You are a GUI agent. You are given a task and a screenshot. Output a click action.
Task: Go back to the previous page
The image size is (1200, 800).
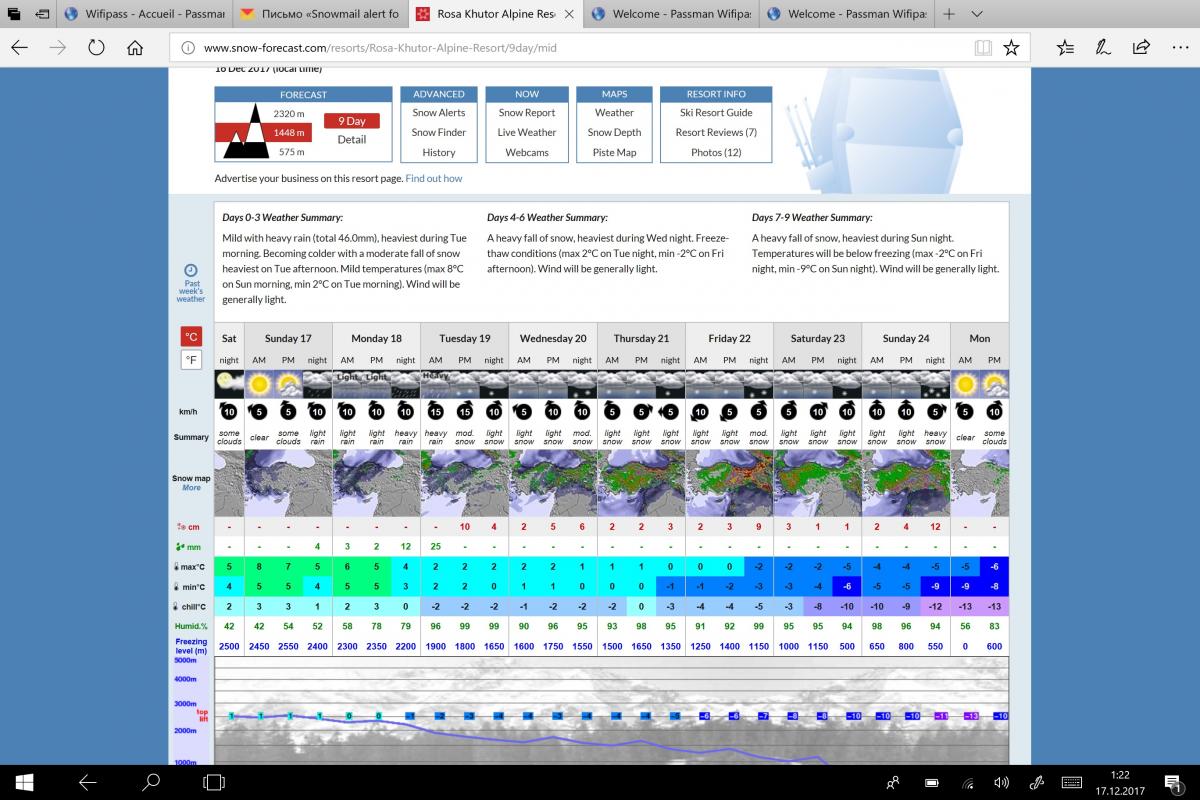pyautogui.click(x=20, y=47)
